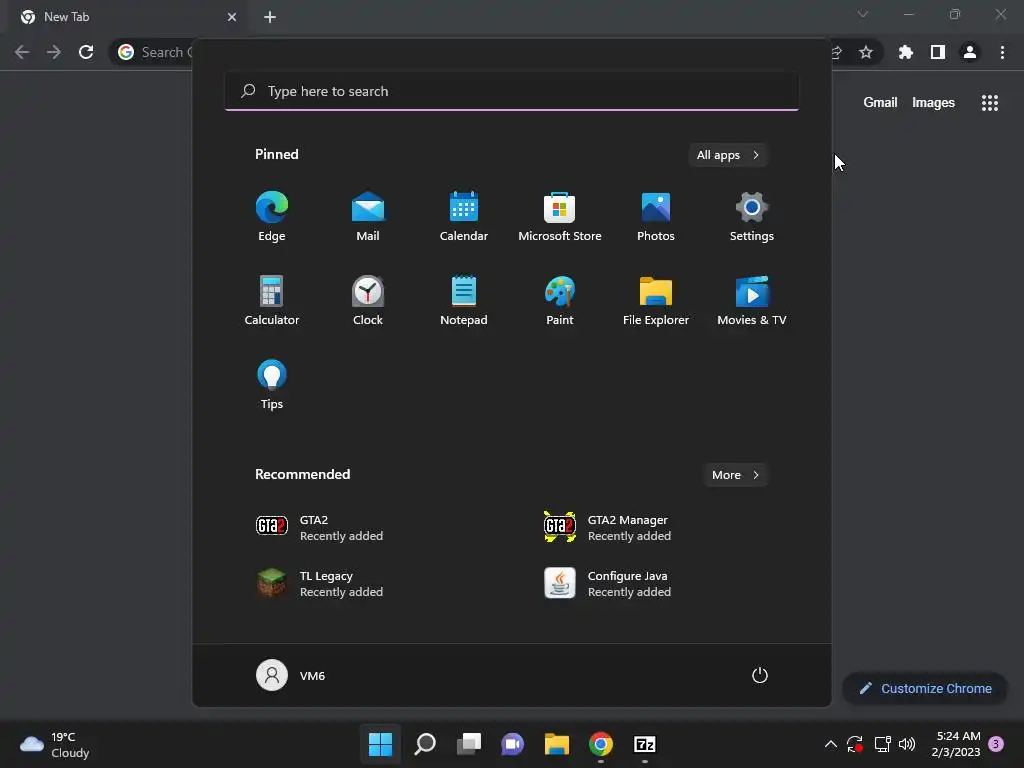The image size is (1024, 768).
Task: Toggle Chrome side panel
Action: [x=938, y=52]
